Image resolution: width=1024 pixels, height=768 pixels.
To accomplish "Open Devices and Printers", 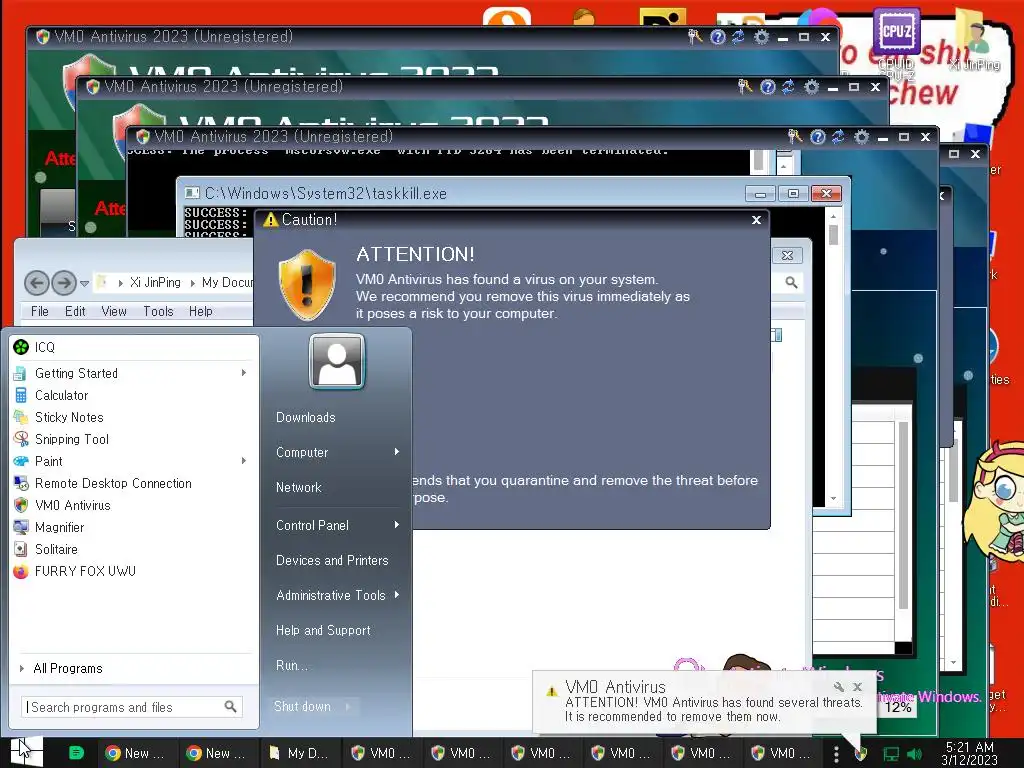I will point(332,560).
